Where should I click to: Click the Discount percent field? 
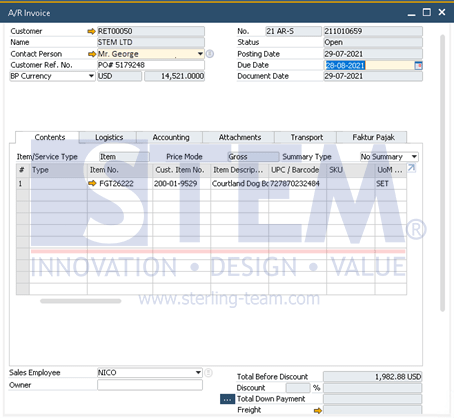coord(298,388)
